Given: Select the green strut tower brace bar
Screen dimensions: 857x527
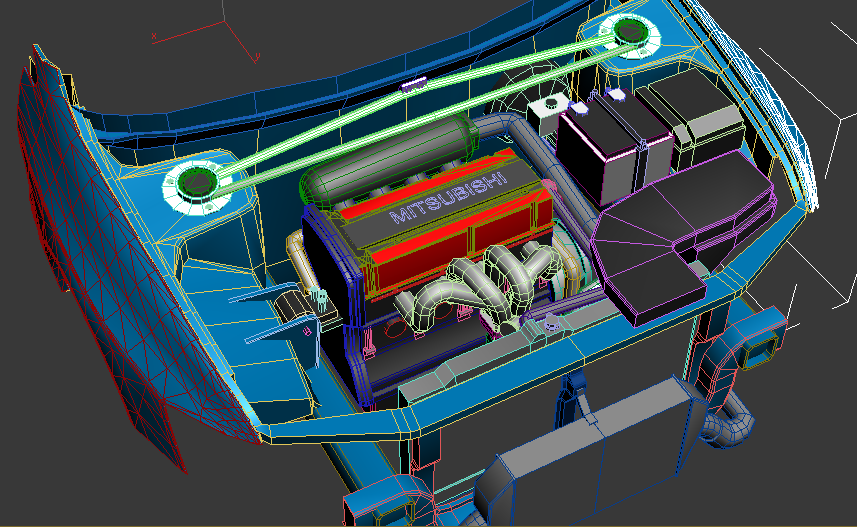Looking at the screenshot, I should pos(415,115).
